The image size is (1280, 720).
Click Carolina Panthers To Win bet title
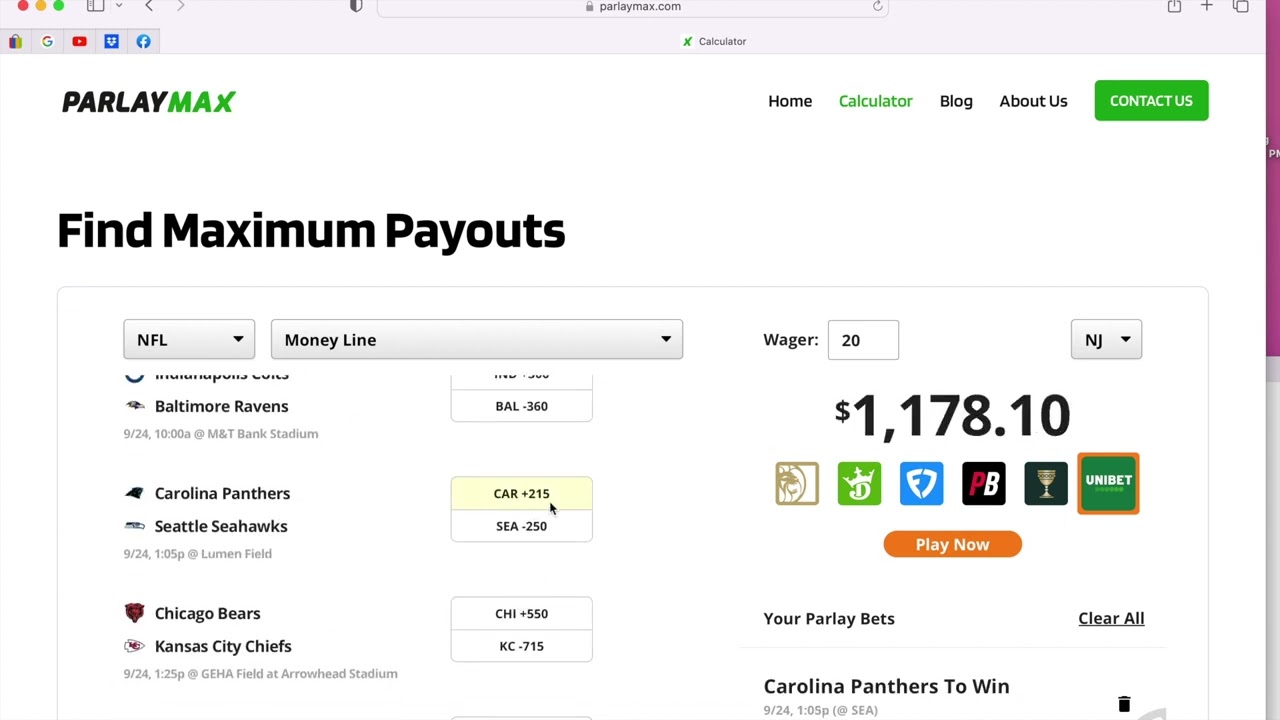tap(886, 686)
